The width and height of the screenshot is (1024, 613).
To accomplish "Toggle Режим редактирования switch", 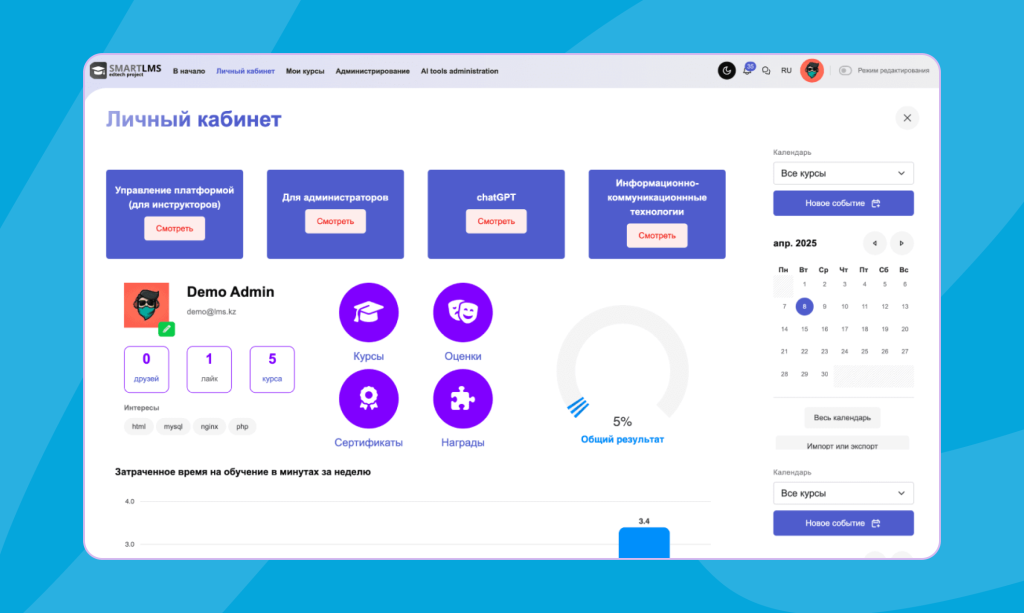I will [x=845, y=71].
